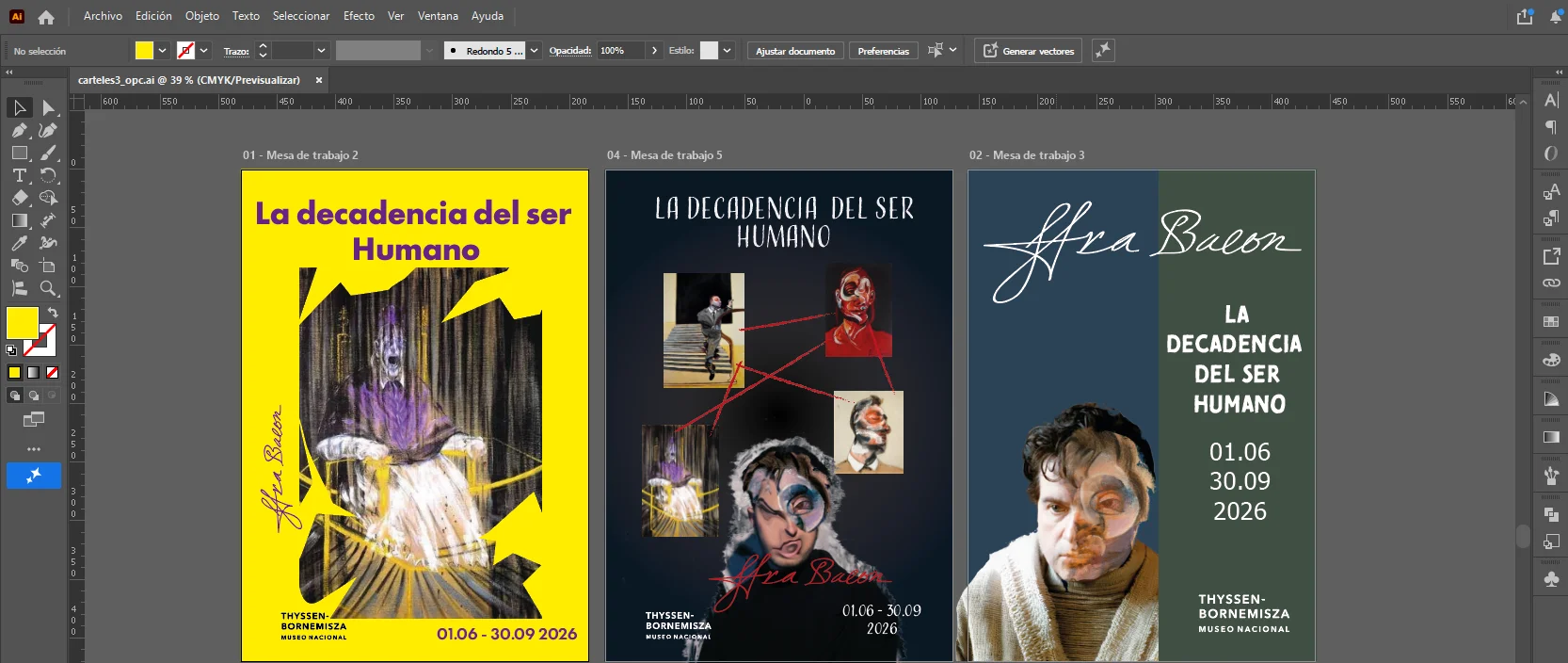The width and height of the screenshot is (1568, 663).
Task: Open the Character panel icon
Action: 1551,100
